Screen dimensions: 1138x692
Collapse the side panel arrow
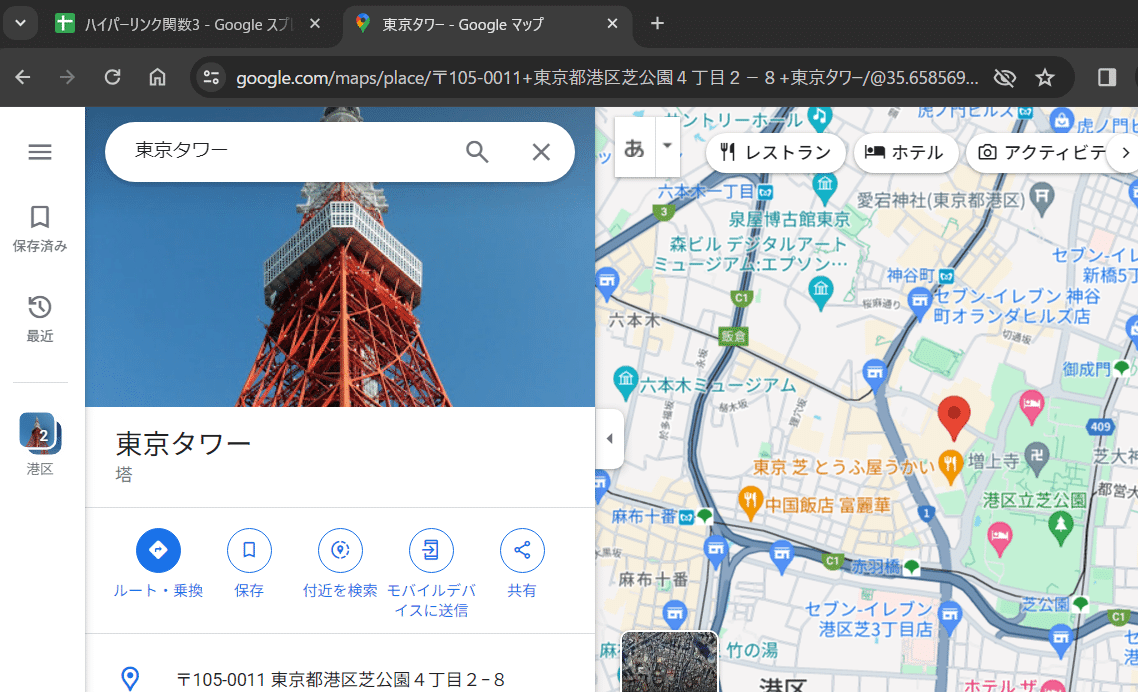pyautogui.click(x=610, y=439)
